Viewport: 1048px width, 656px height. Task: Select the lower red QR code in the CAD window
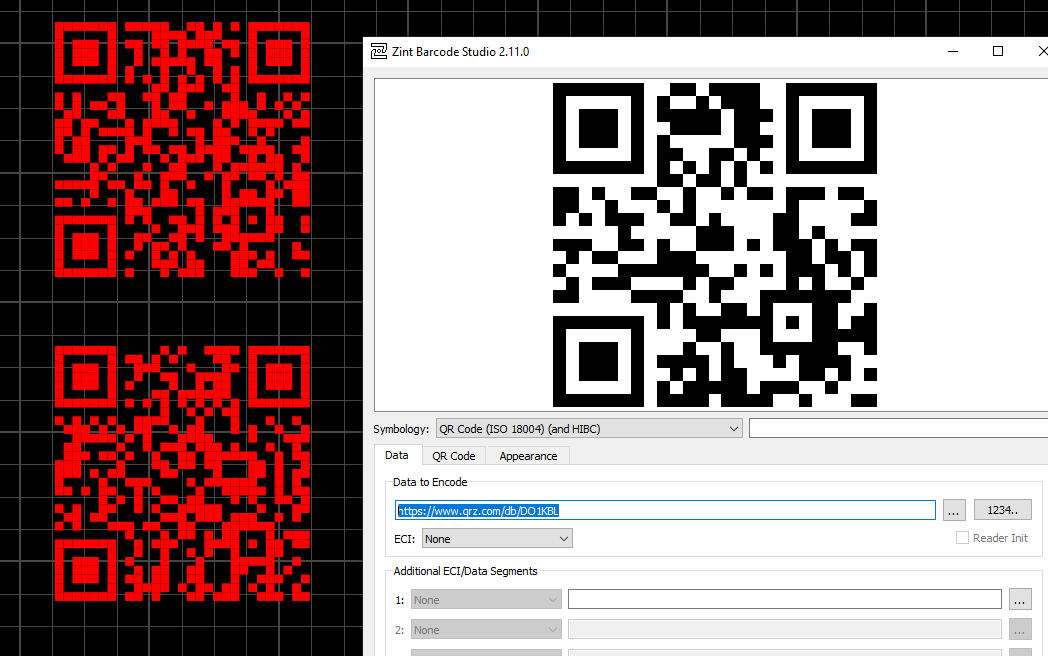(182, 473)
